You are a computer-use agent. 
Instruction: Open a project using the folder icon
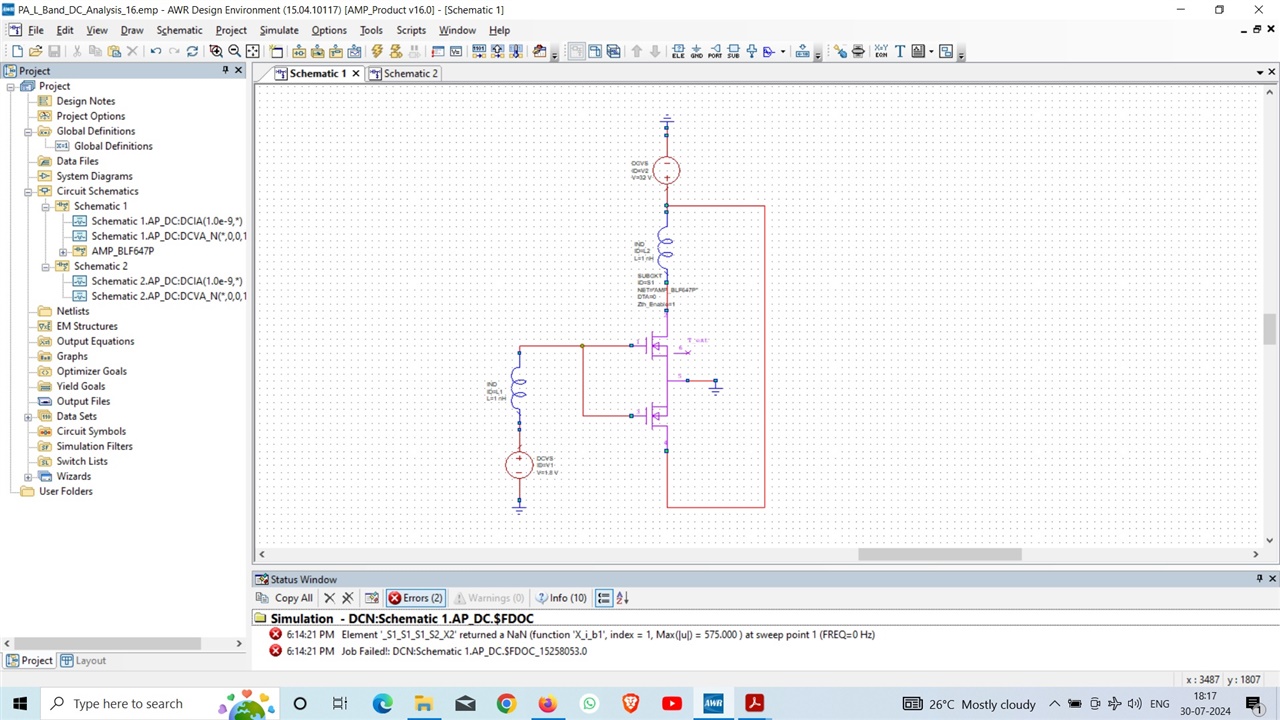pyautogui.click(x=35, y=51)
